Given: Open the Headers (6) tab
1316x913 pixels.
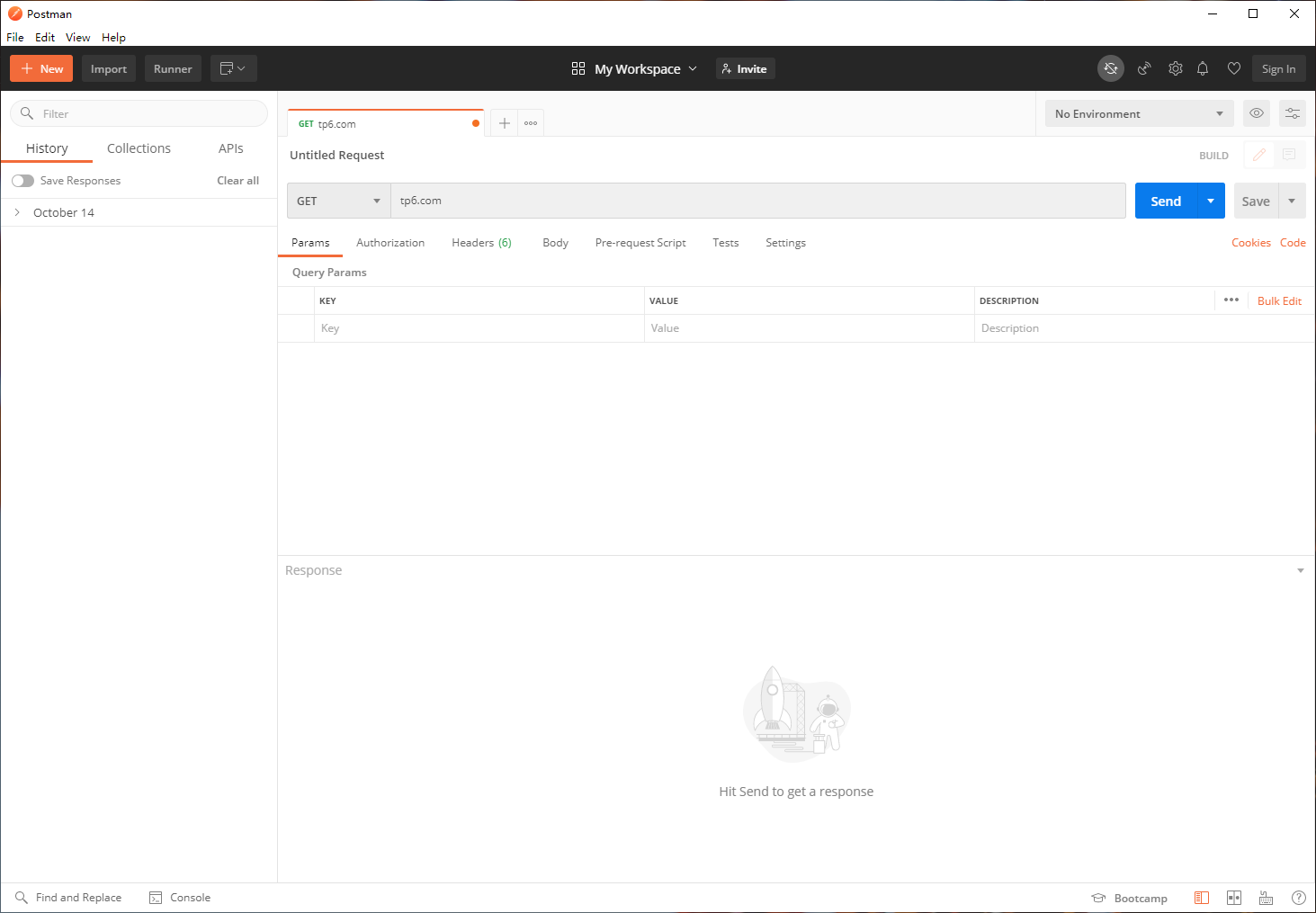Looking at the screenshot, I should coord(481,243).
